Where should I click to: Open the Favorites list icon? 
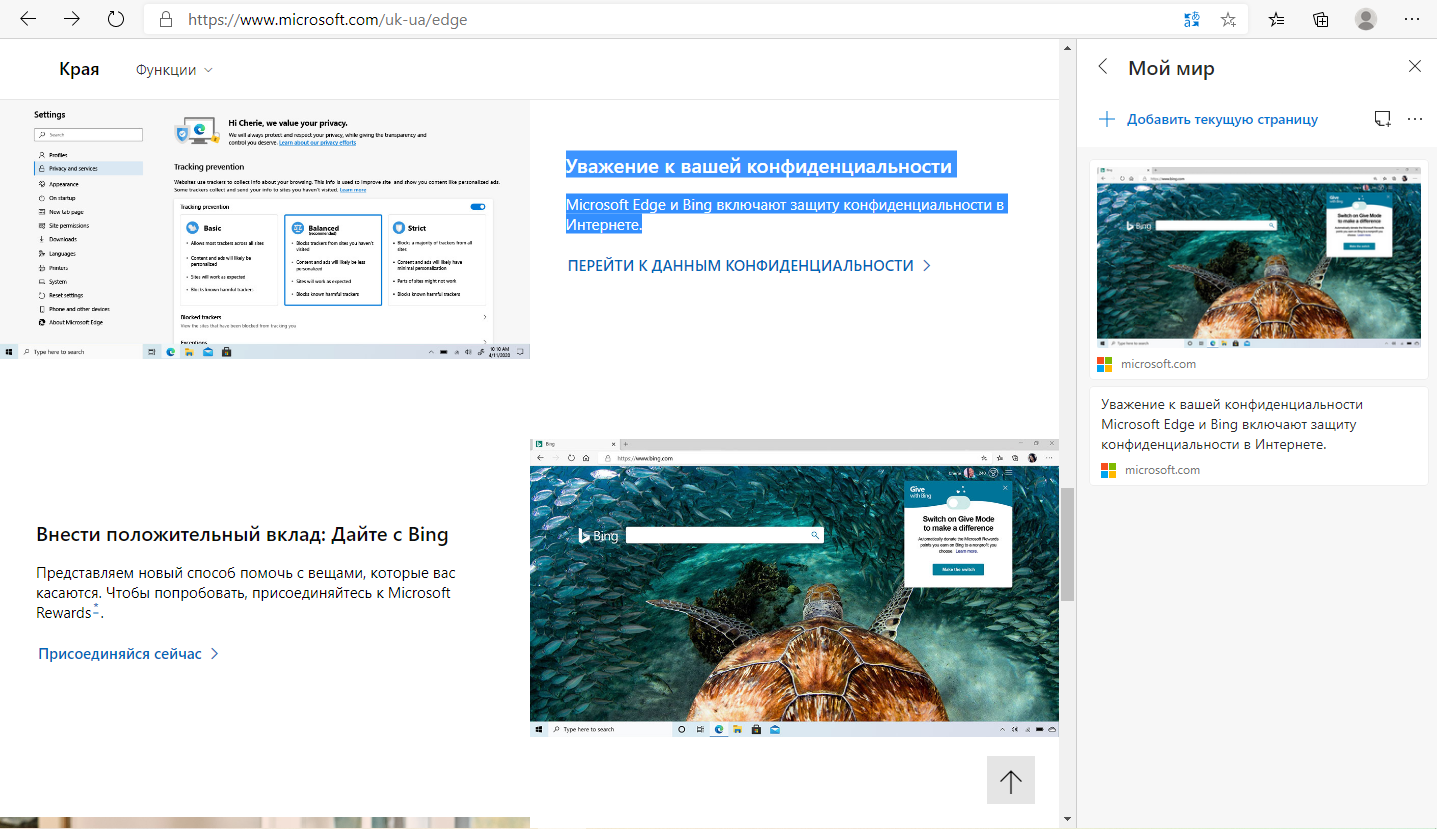[1277, 19]
